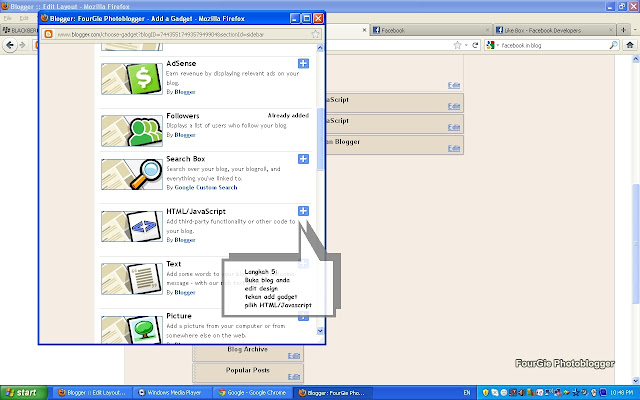
Task: Switch to the Facebook tab
Action: coord(431,30)
